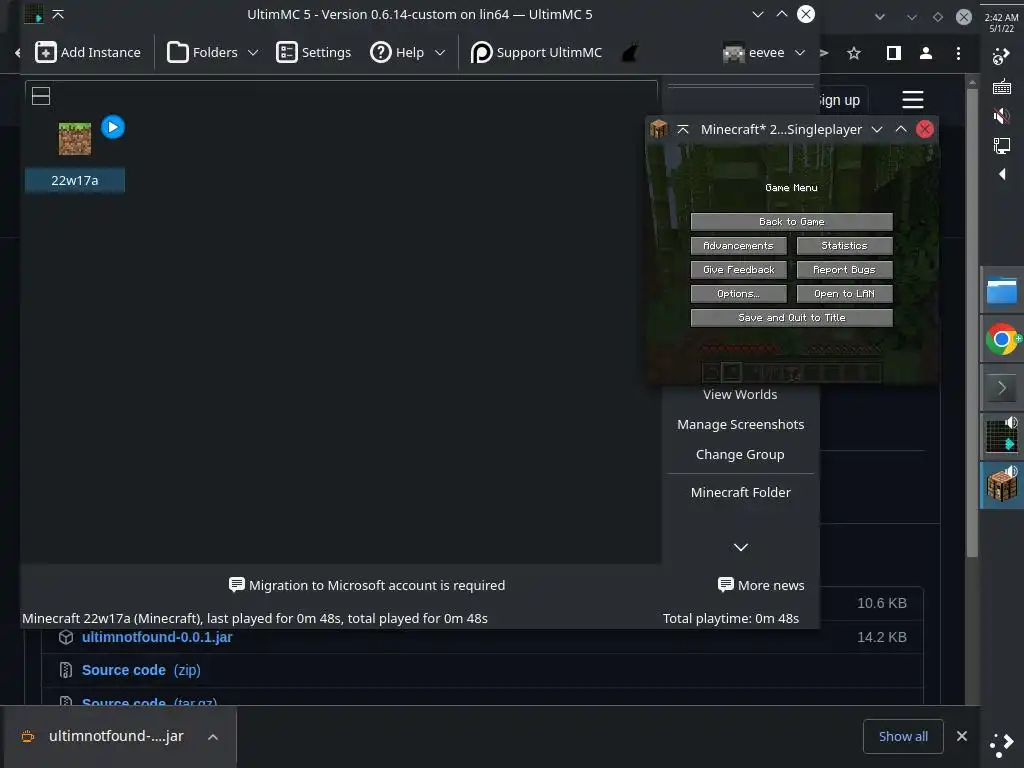Screen dimensions: 1024x768
Task: Open ultimnotfound-0.0.1.jar link in browser
Action: click(x=157, y=637)
